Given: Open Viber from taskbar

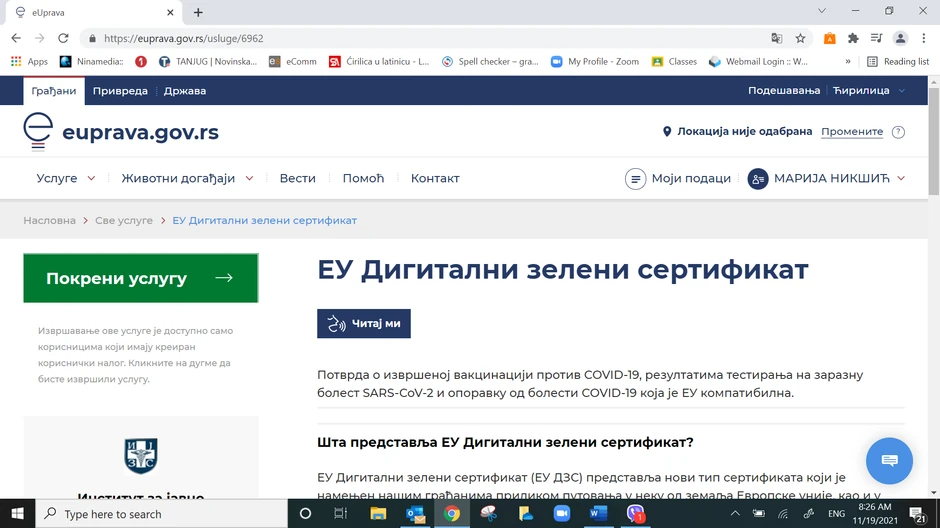Looking at the screenshot, I should pyautogui.click(x=635, y=514).
